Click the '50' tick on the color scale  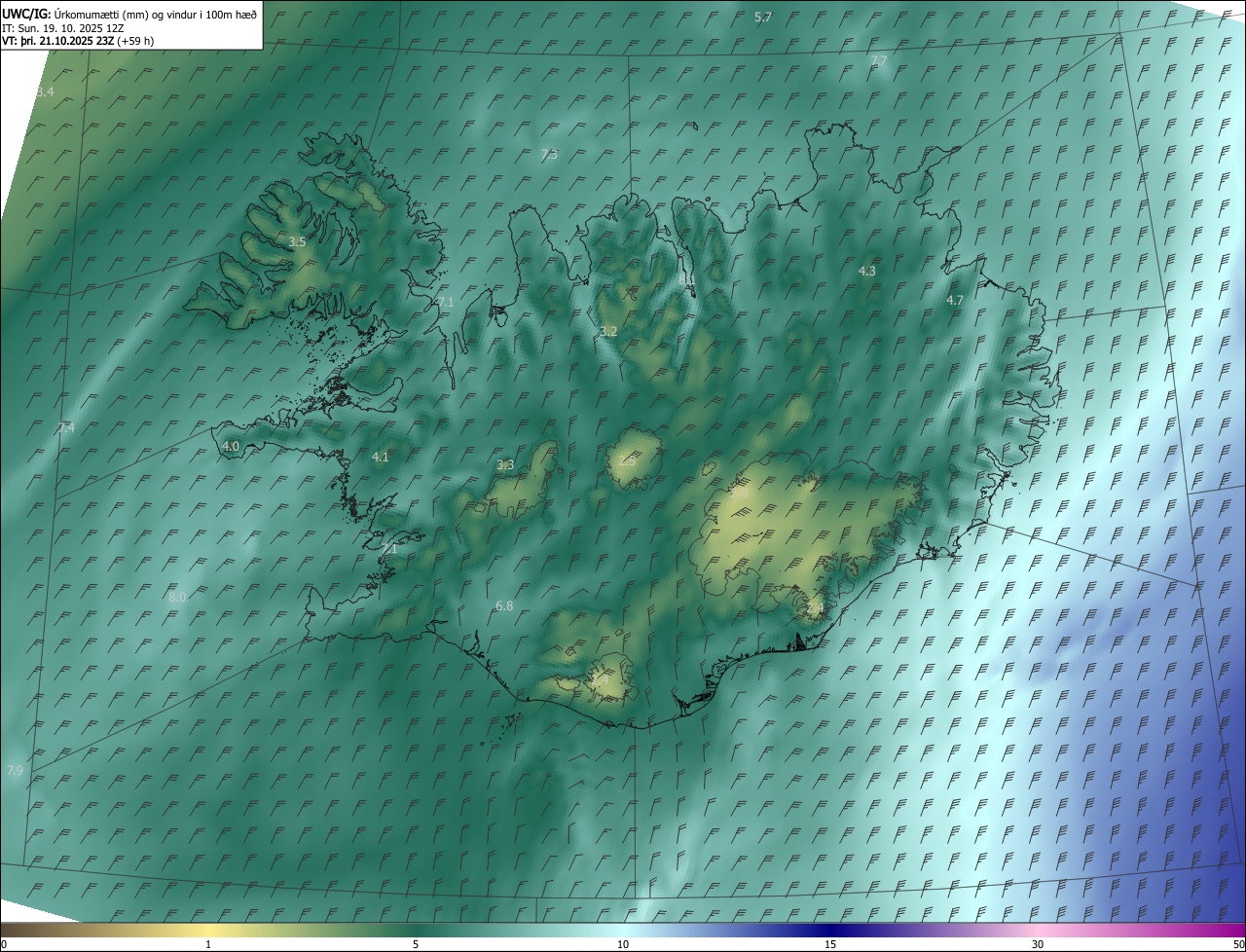(x=1238, y=945)
